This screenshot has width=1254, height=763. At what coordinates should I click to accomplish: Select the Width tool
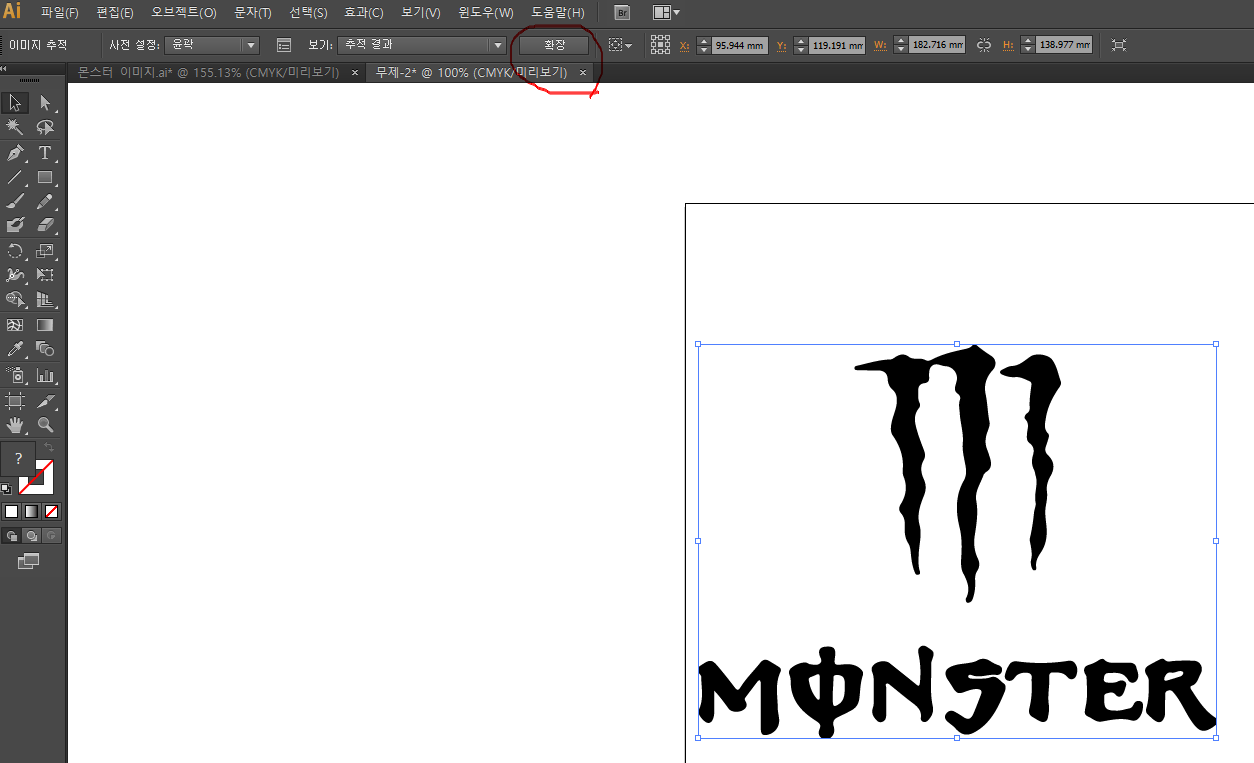15,275
